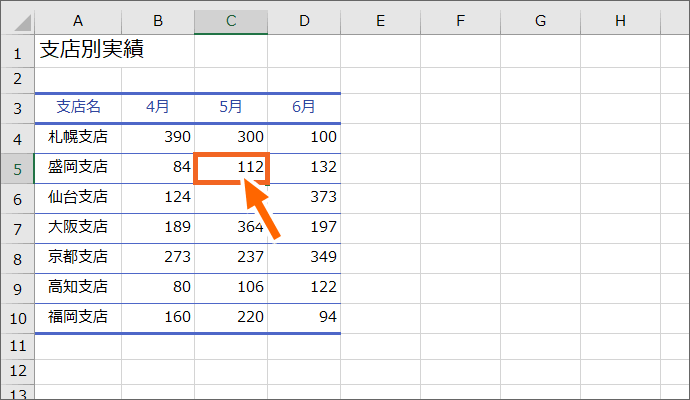Select row 5 header

[x=18, y=169]
